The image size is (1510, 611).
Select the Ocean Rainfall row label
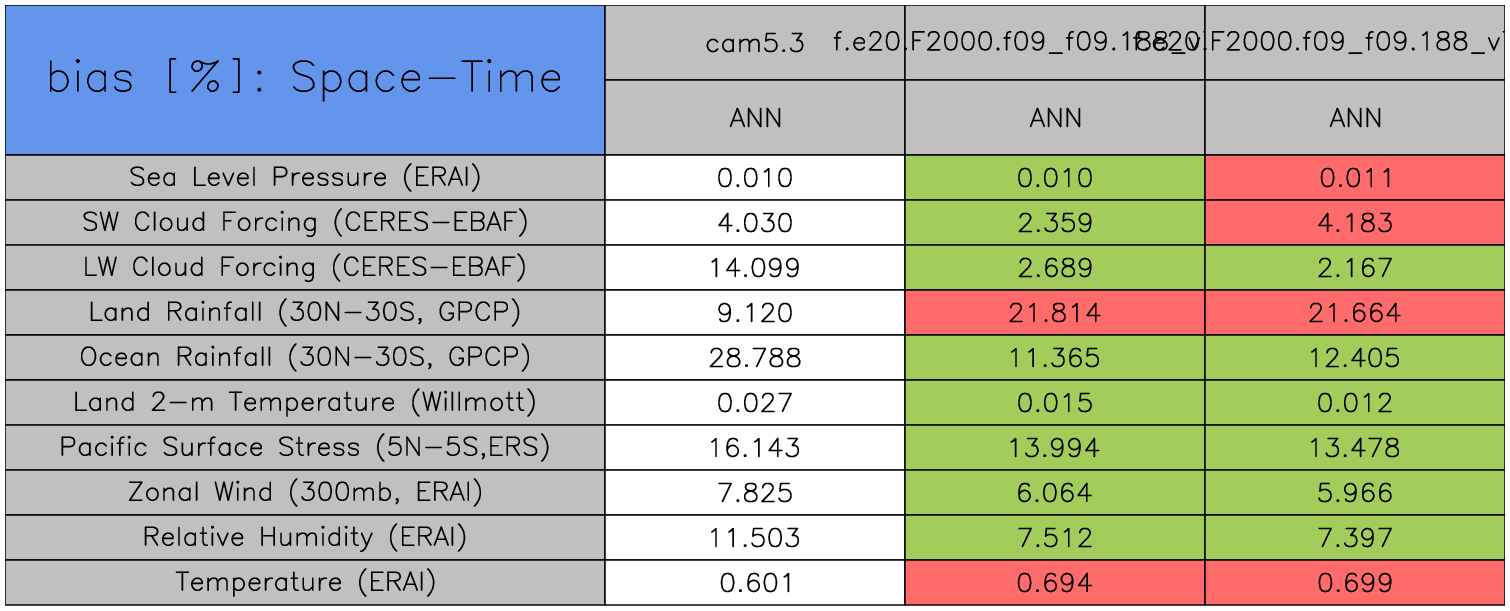point(305,357)
